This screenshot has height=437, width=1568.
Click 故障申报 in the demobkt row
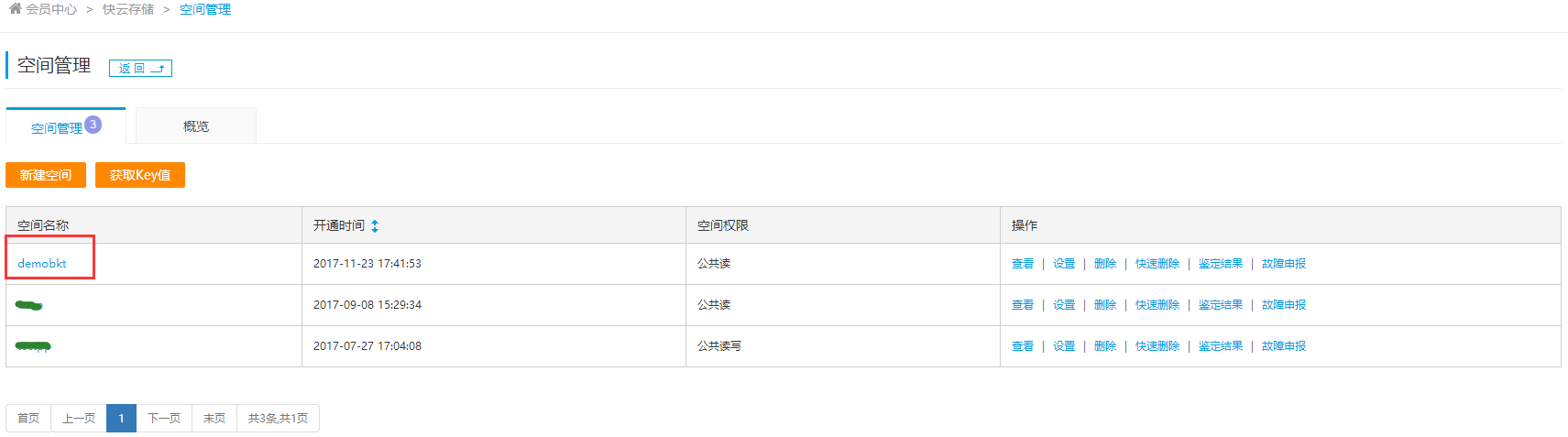click(x=1284, y=264)
